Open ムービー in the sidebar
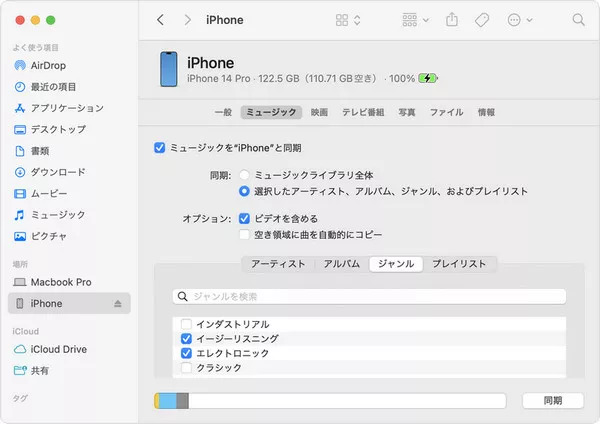This screenshot has width=600, height=424. pos(41,194)
